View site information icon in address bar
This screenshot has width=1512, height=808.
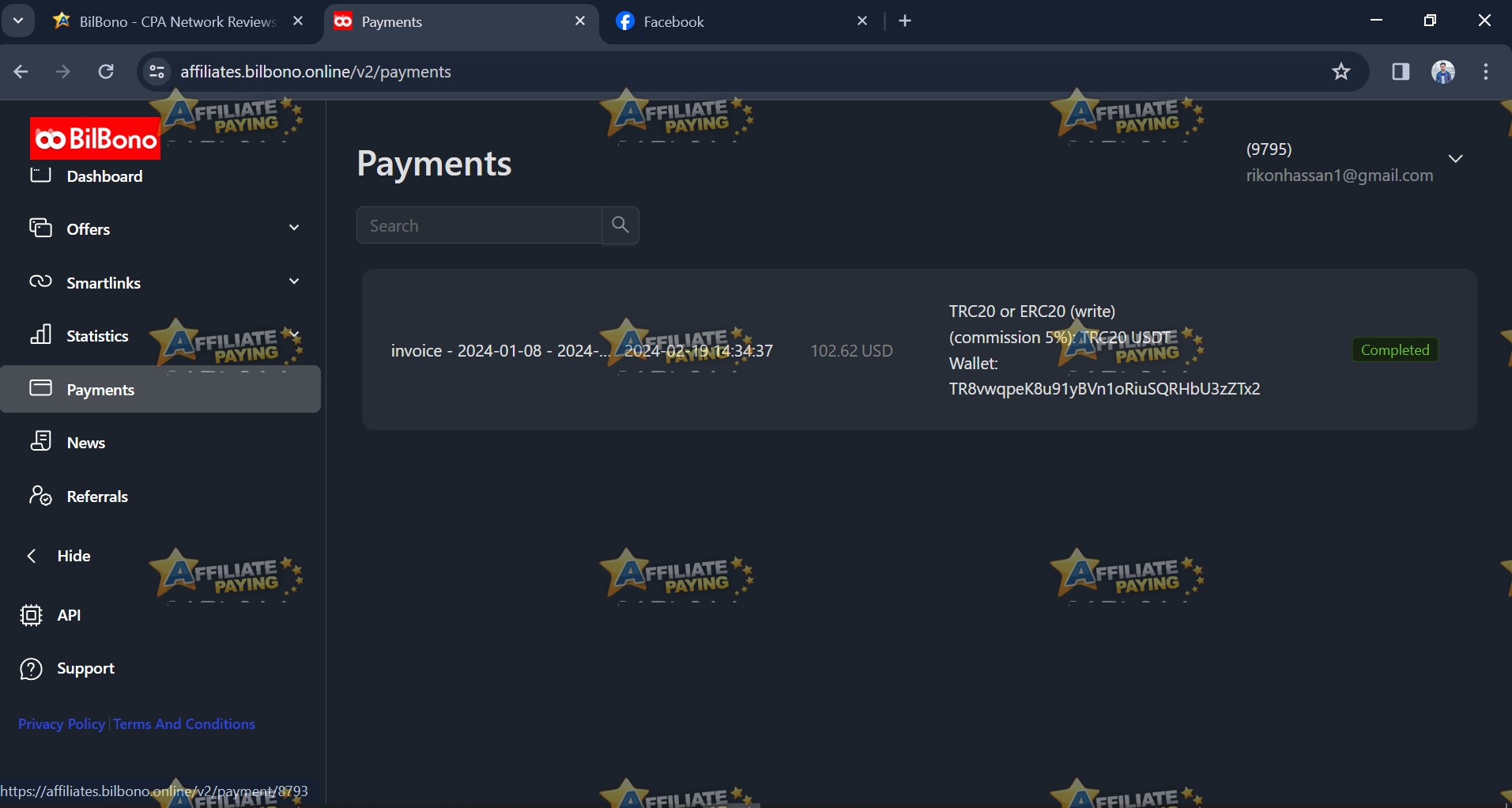156,72
